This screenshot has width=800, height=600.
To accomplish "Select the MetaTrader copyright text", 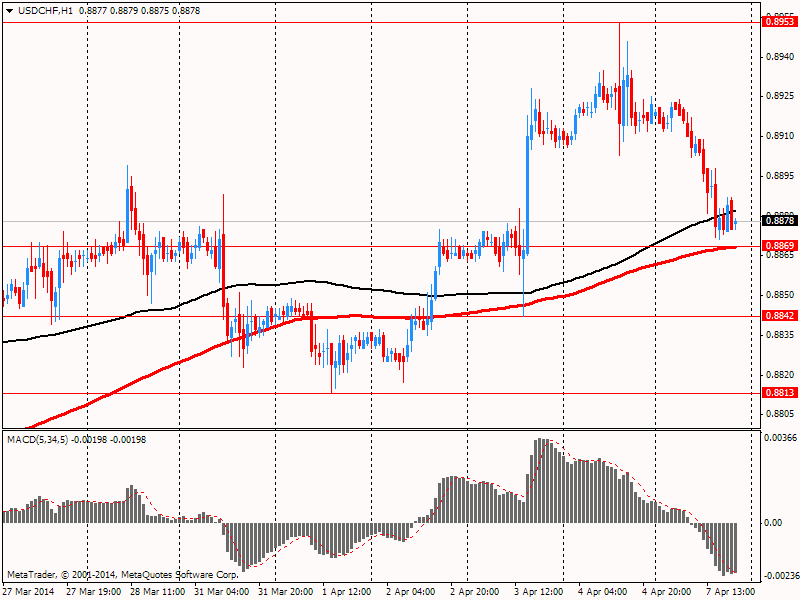I will pyautogui.click(x=122, y=575).
